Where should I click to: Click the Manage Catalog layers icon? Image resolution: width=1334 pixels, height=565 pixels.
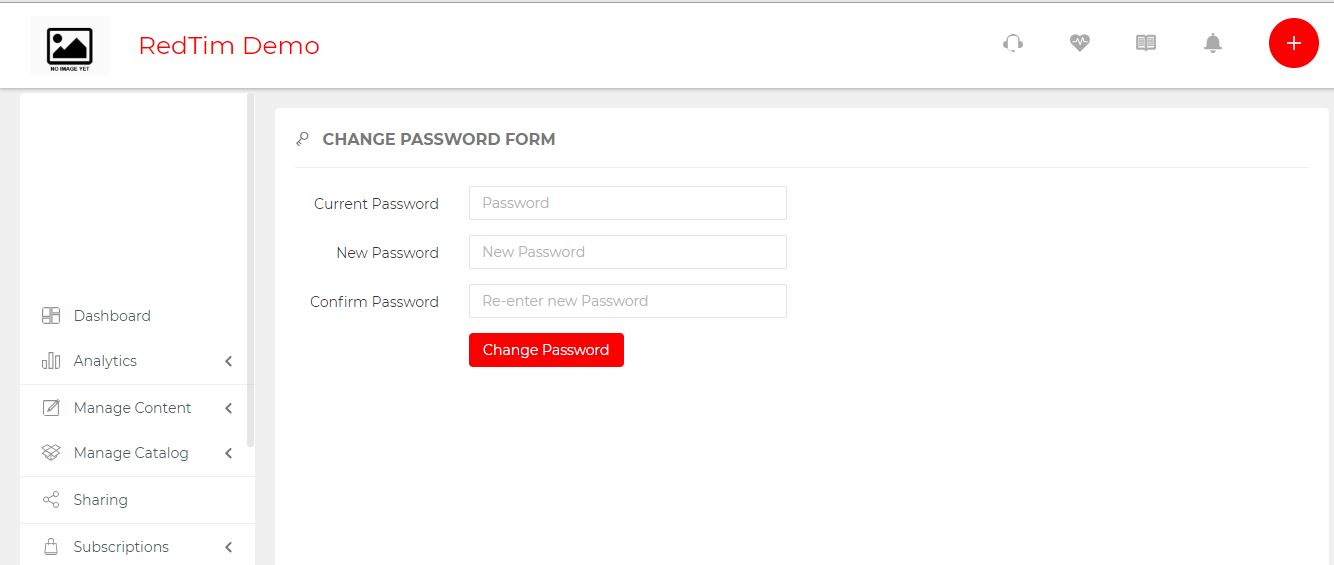tap(51, 453)
